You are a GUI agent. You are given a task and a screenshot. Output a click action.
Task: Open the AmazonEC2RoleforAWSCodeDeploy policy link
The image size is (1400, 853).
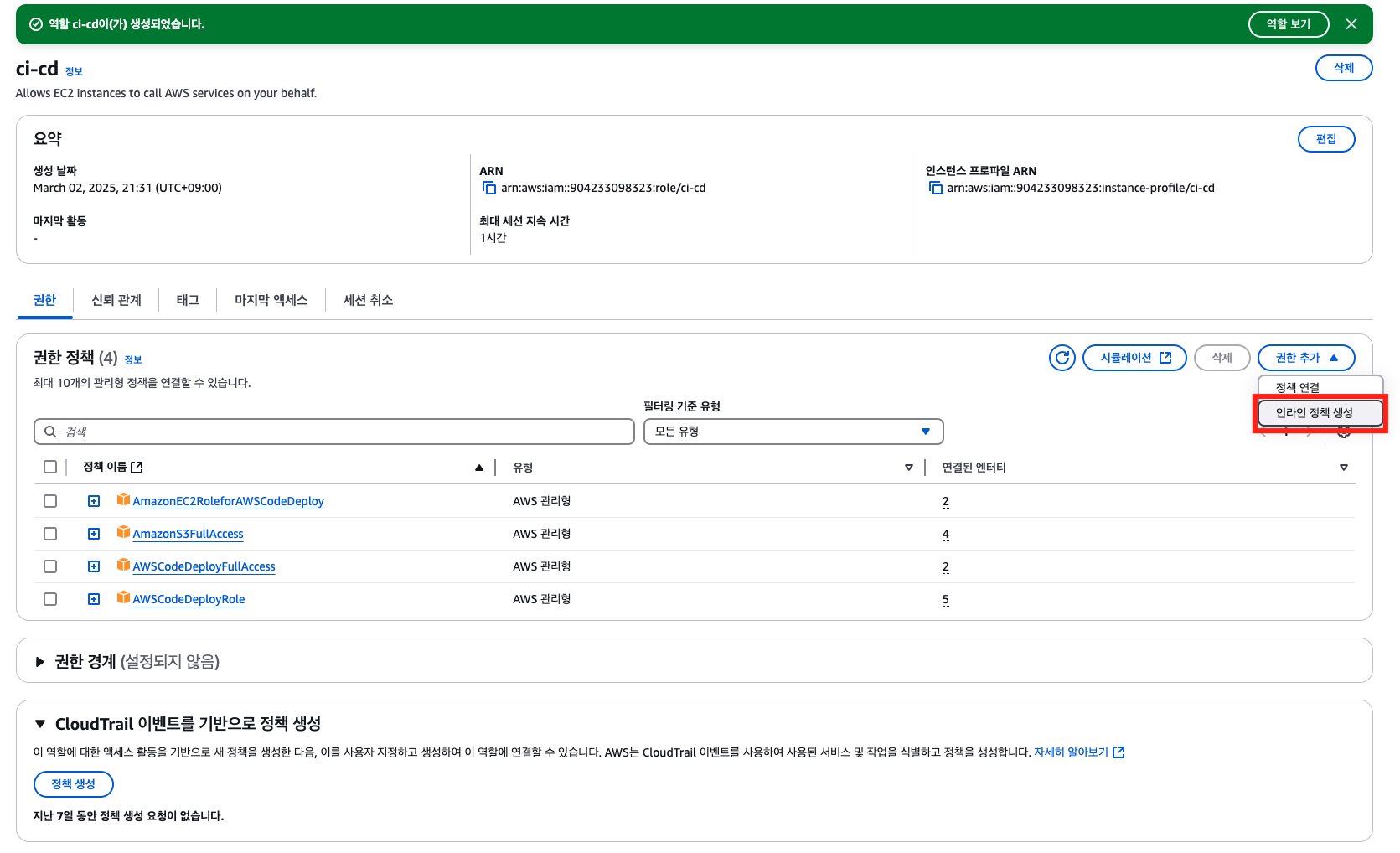228,501
